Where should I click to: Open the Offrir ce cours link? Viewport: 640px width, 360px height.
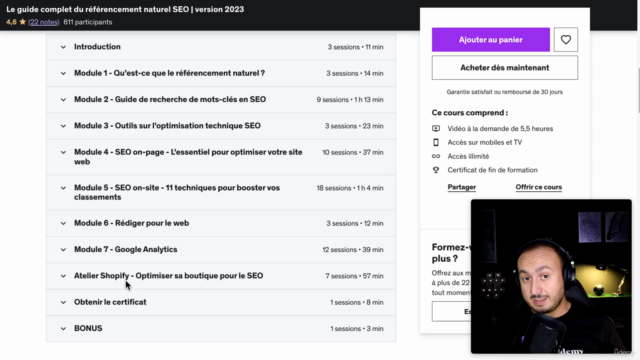[x=538, y=187]
